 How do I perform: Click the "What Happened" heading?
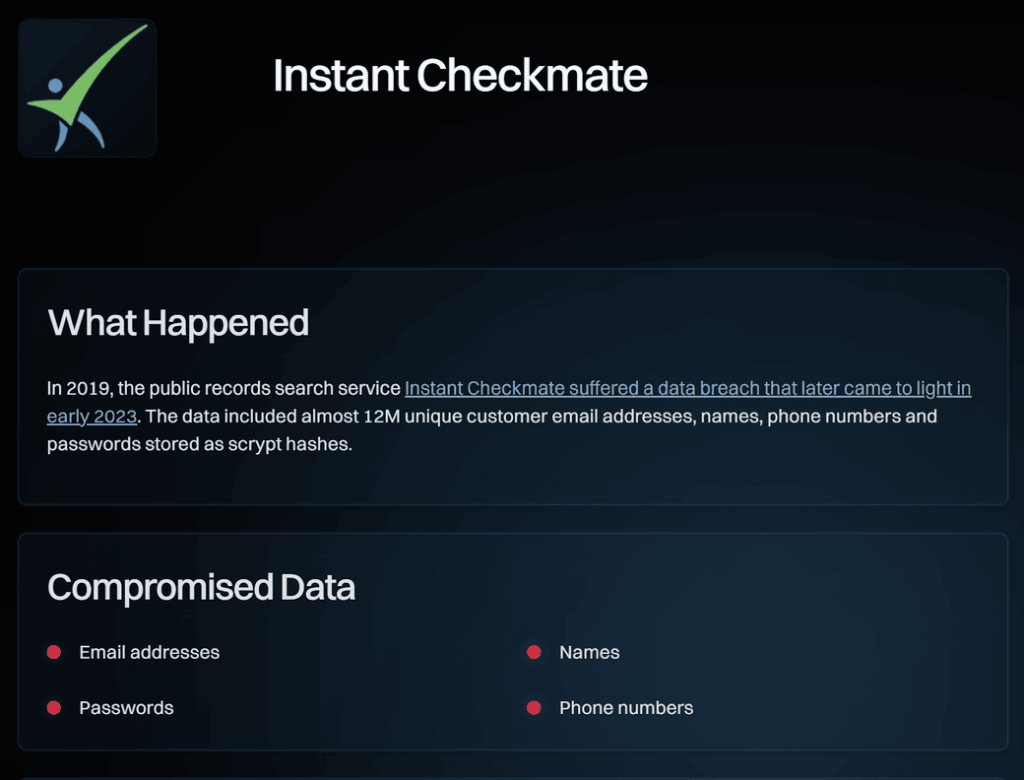tap(178, 323)
